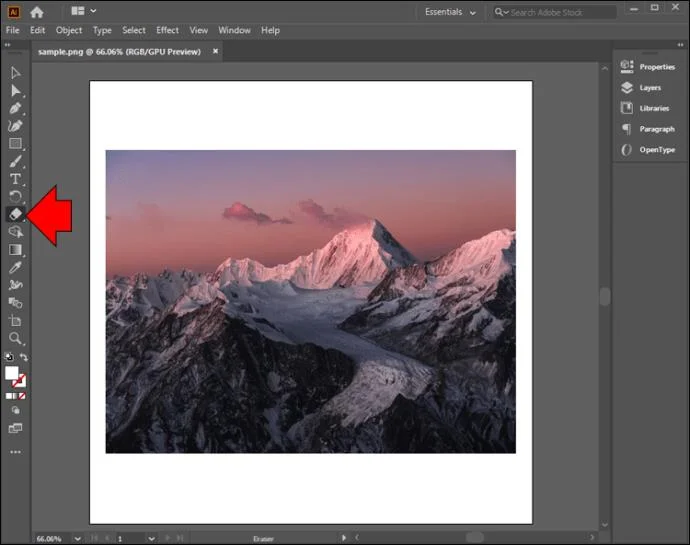Select the Direct Selection tool
The height and width of the screenshot is (545, 690).
click(15, 91)
